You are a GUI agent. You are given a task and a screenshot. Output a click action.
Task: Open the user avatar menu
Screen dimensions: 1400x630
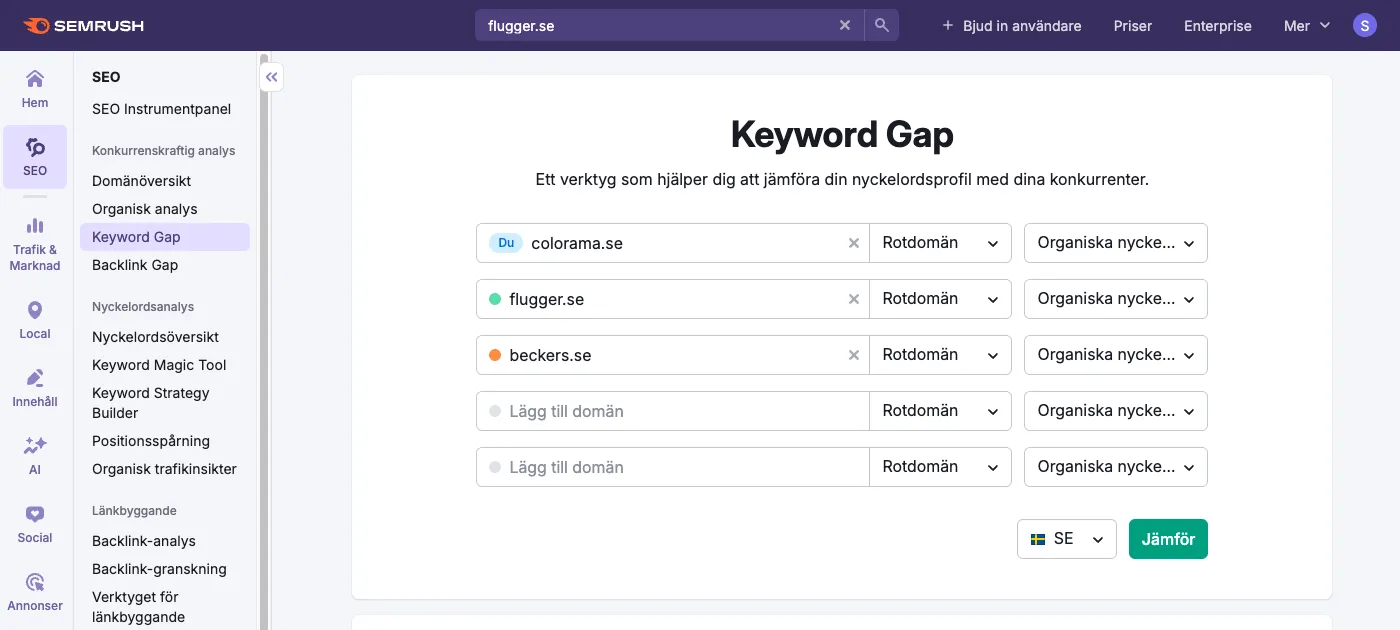pos(1365,25)
